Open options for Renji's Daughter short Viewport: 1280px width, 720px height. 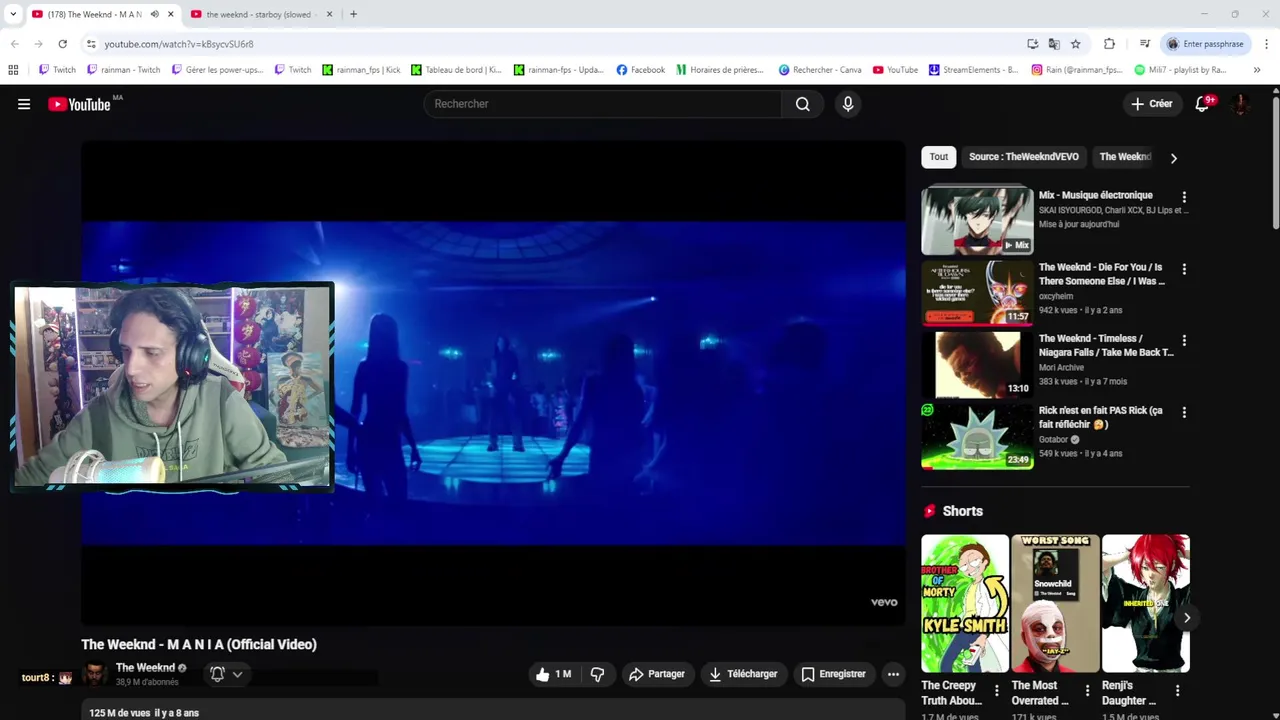(x=1177, y=690)
